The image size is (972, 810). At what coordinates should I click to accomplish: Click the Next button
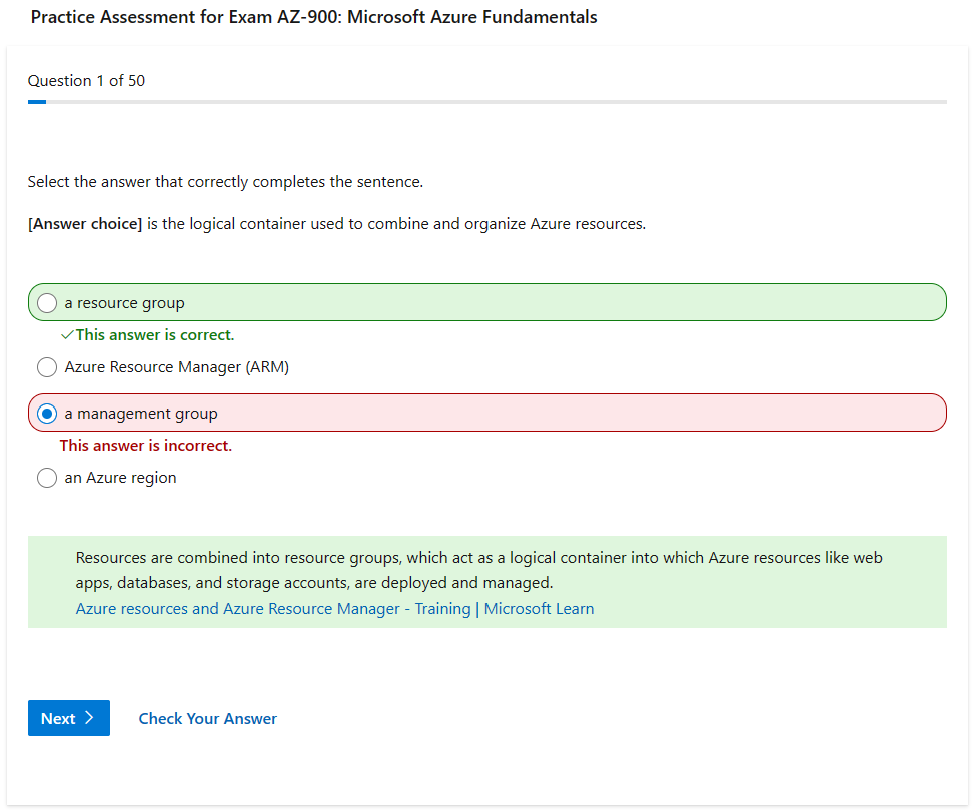68,718
